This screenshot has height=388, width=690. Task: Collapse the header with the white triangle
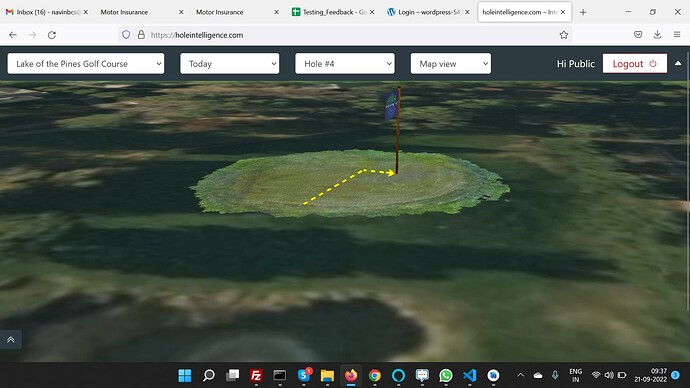click(x=678, y=63)
